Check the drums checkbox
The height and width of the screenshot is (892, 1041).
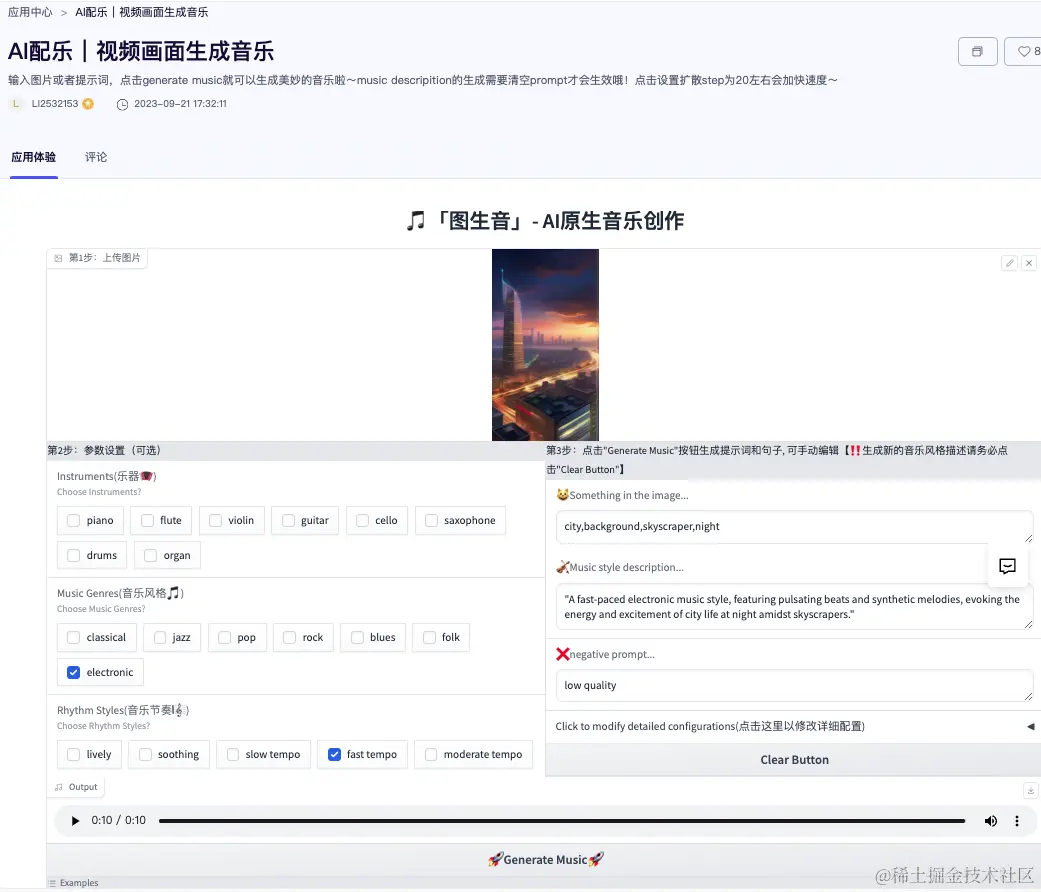click(74, 556)
